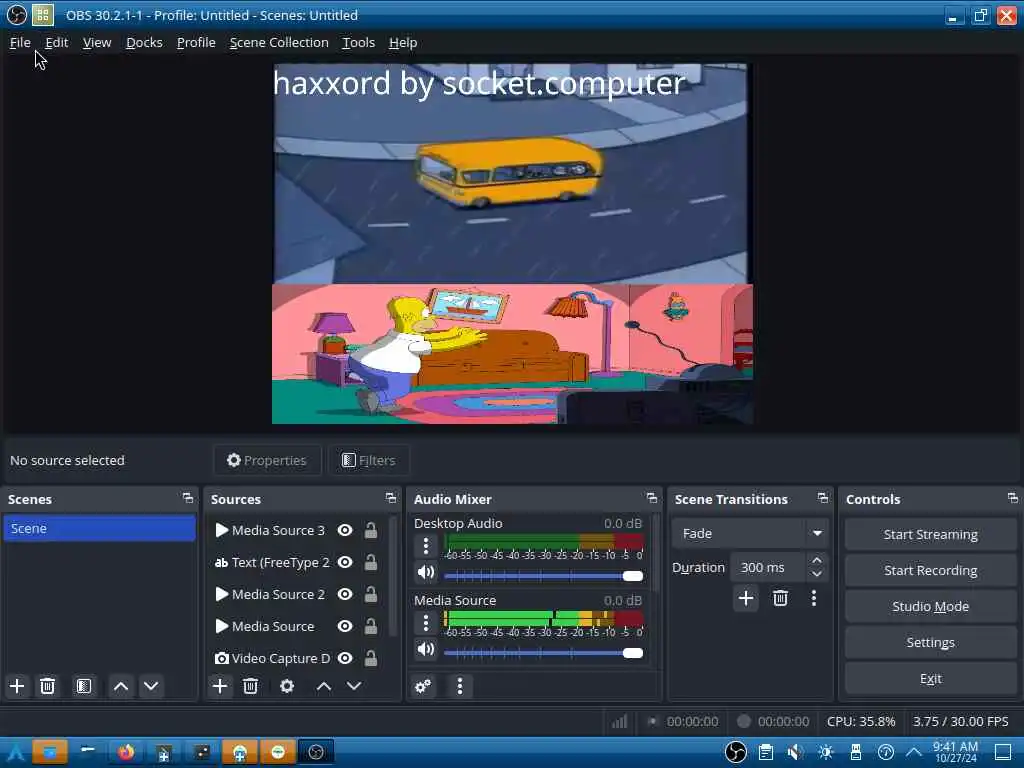Add a new scene with the plus icon
Screen dimensions: 1024x768
click(17, 686)
